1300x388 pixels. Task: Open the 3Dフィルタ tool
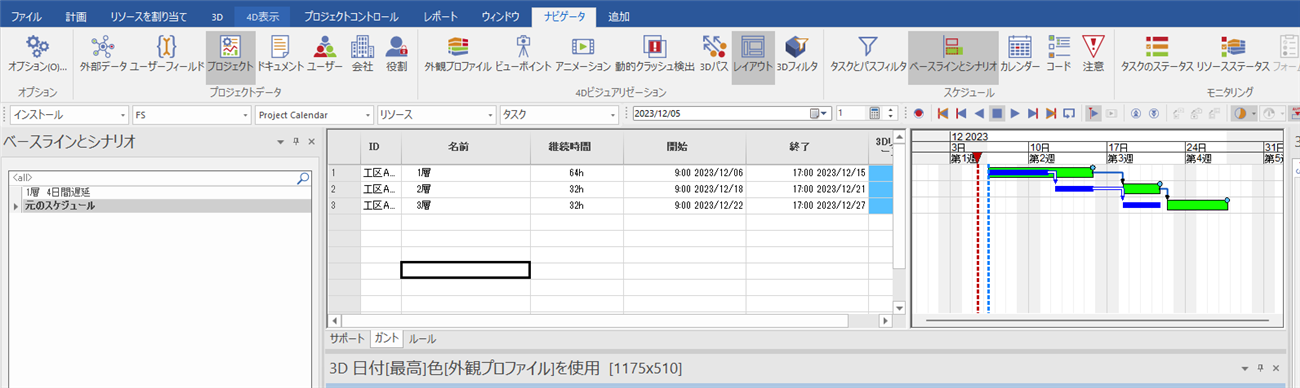pos(797,53)
